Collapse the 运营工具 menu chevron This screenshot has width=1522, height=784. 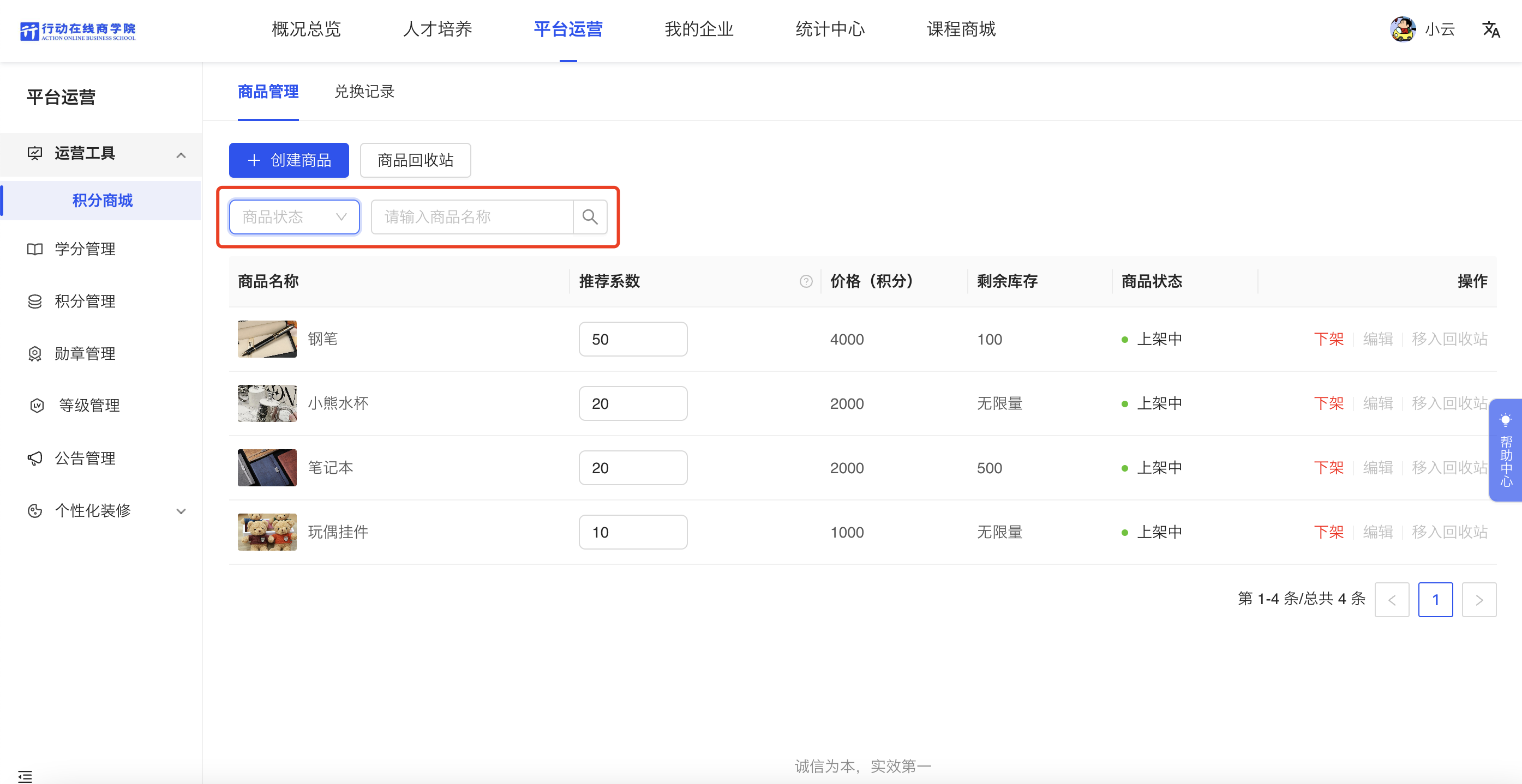pyautogui.click(x=181, y=155)
